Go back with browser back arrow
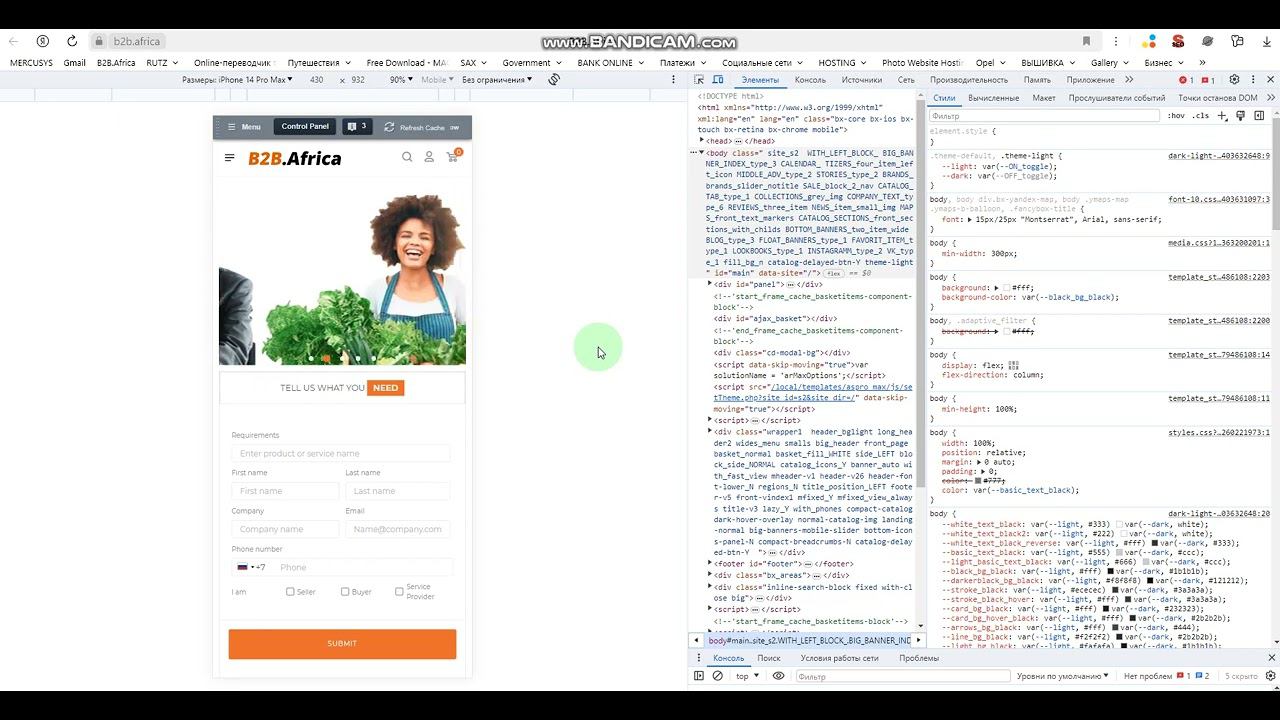This screenshot has width=1280, height=720. [x=12, y=41]
